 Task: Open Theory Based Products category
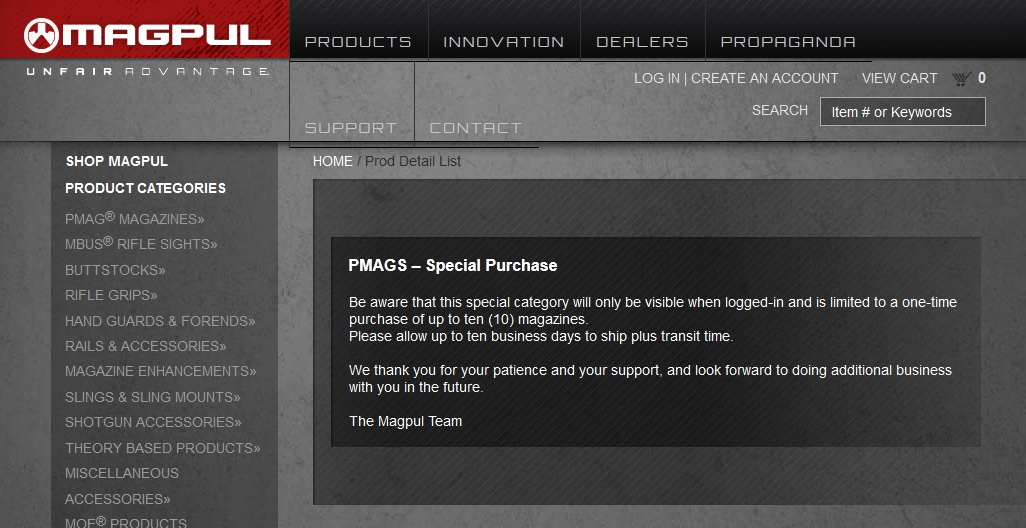click(x=162, y=448)
